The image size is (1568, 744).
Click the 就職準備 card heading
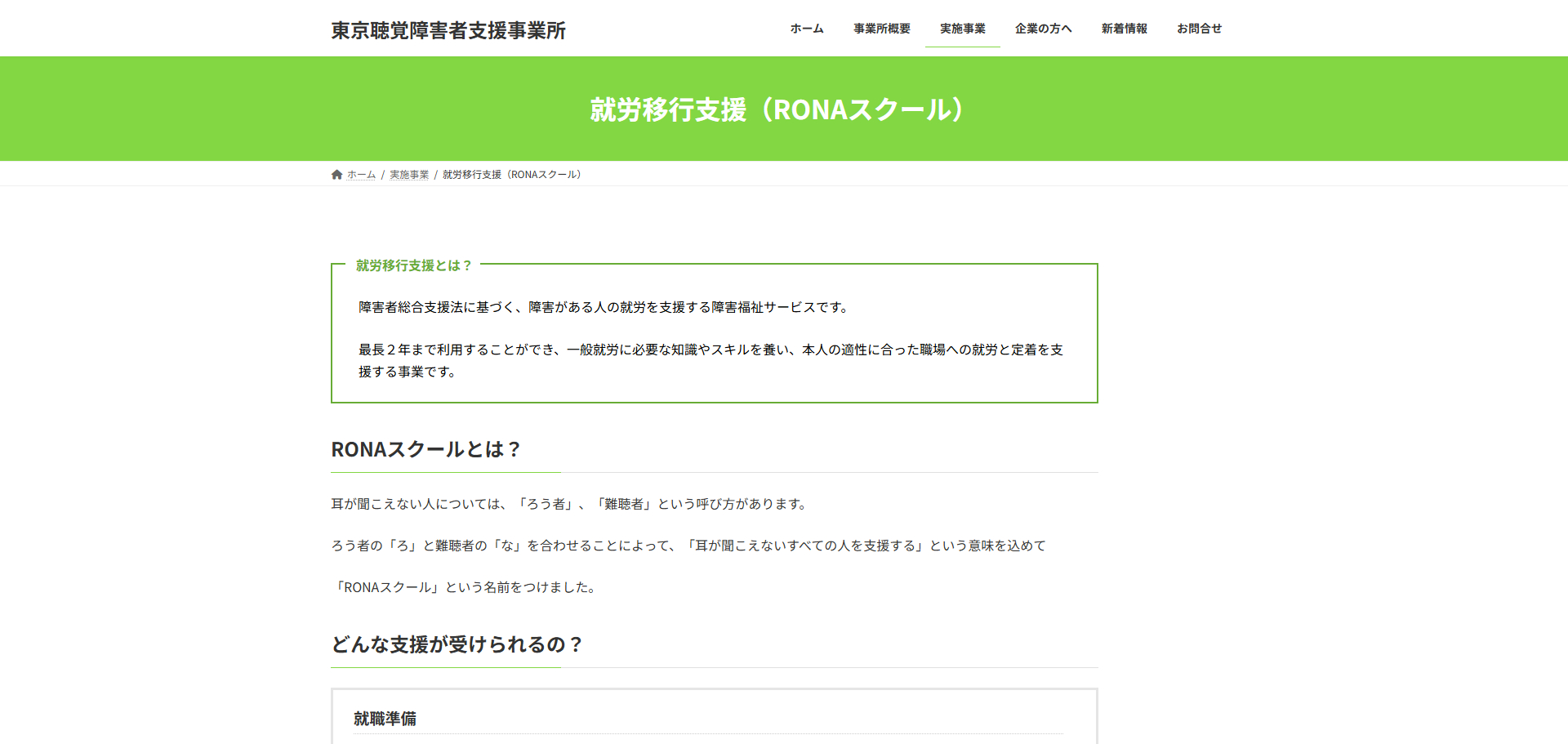pyautogui.click(x=385, y=719)
